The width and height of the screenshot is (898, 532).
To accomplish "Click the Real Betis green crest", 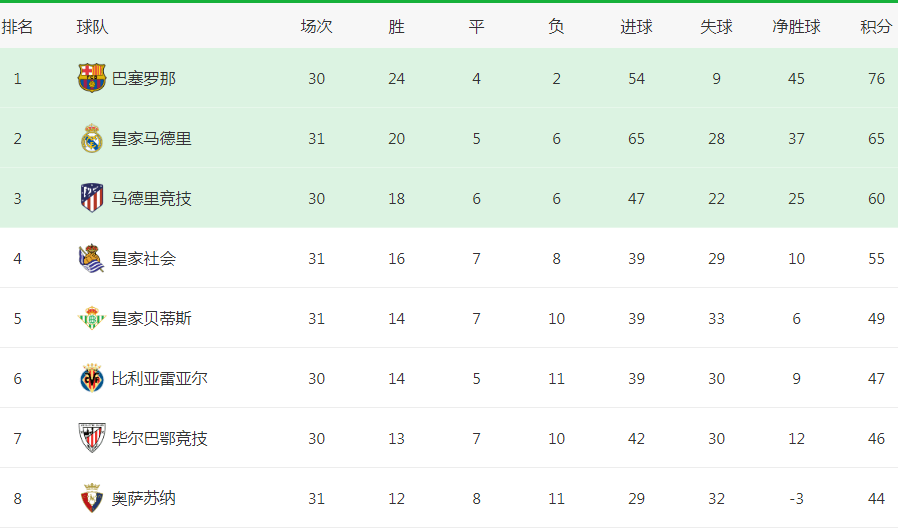I will pyautogui.click(x=92, y=318).
